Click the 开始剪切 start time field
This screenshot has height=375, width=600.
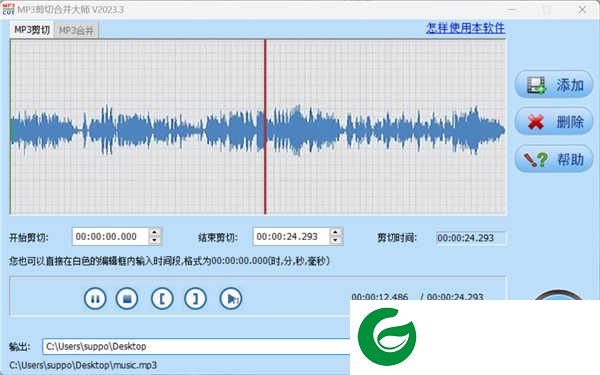(110, 236)
